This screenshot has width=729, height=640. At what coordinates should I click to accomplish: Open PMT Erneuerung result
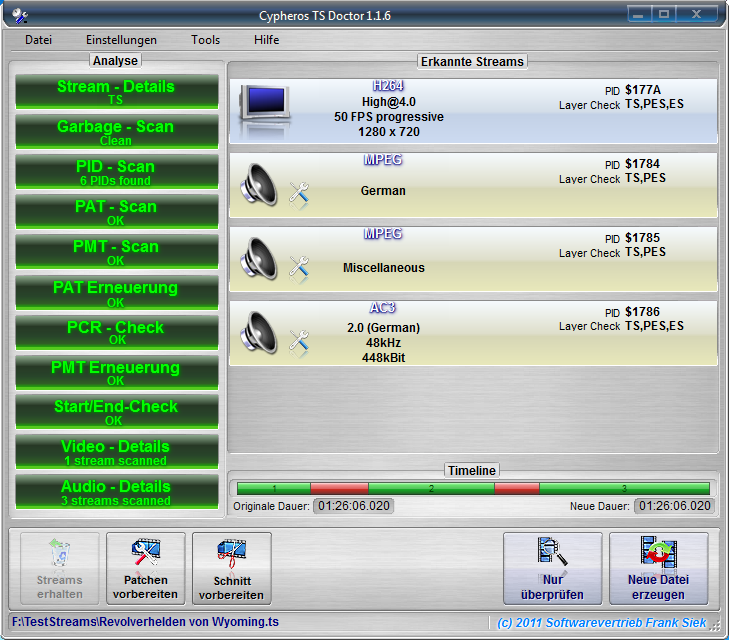[x=117, y=372]
